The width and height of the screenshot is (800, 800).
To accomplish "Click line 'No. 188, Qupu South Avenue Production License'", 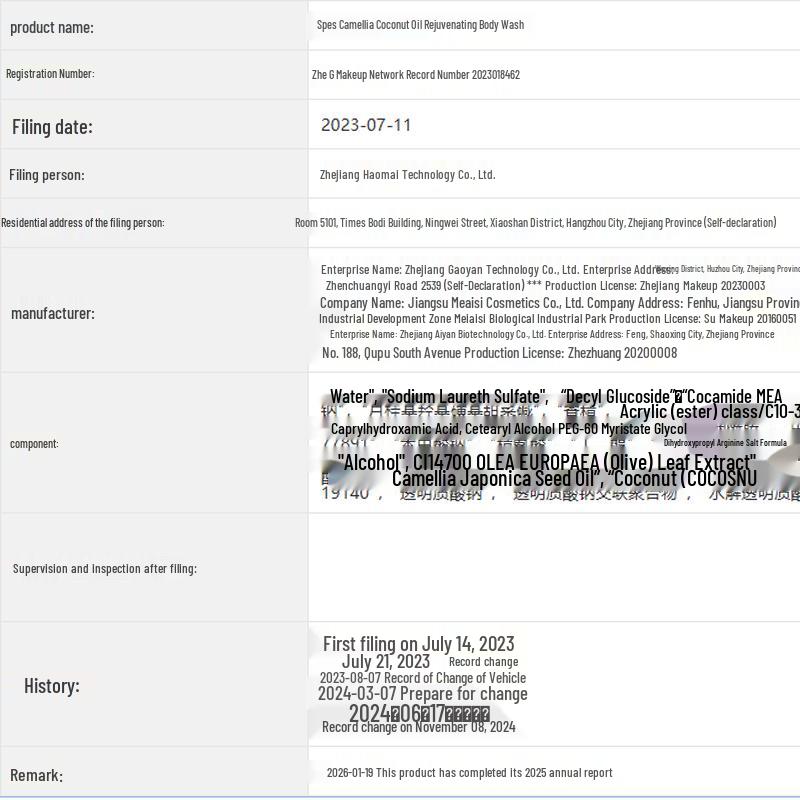I will click(x=499, y=353).
